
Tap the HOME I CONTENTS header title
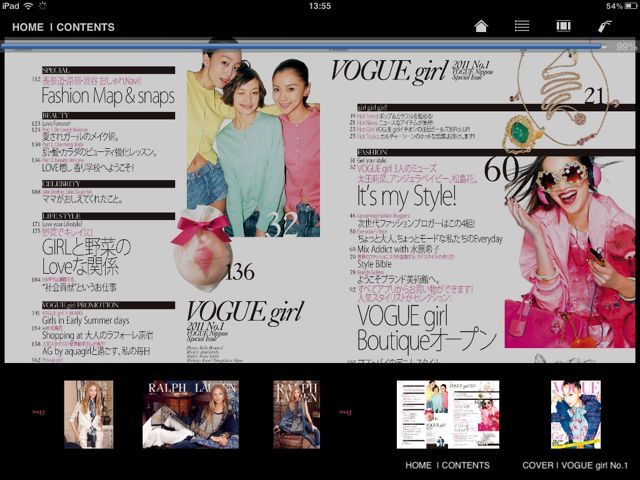tap(63, 27)
